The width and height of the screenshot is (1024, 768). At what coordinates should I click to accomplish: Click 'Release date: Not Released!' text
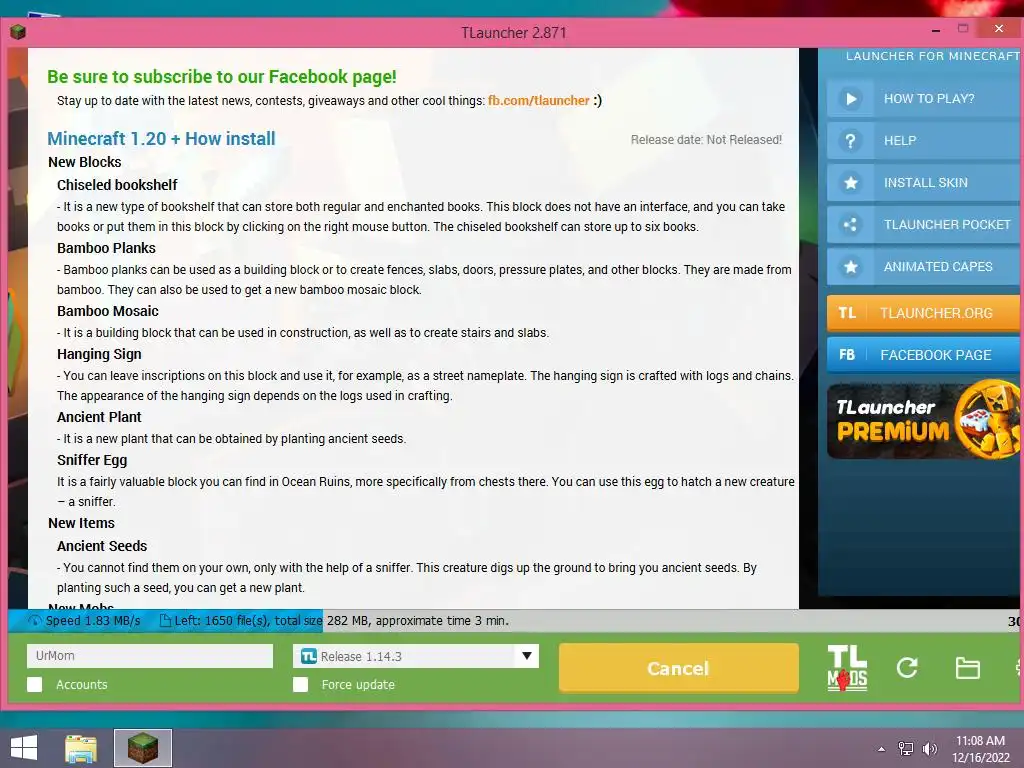coord(706,140)
